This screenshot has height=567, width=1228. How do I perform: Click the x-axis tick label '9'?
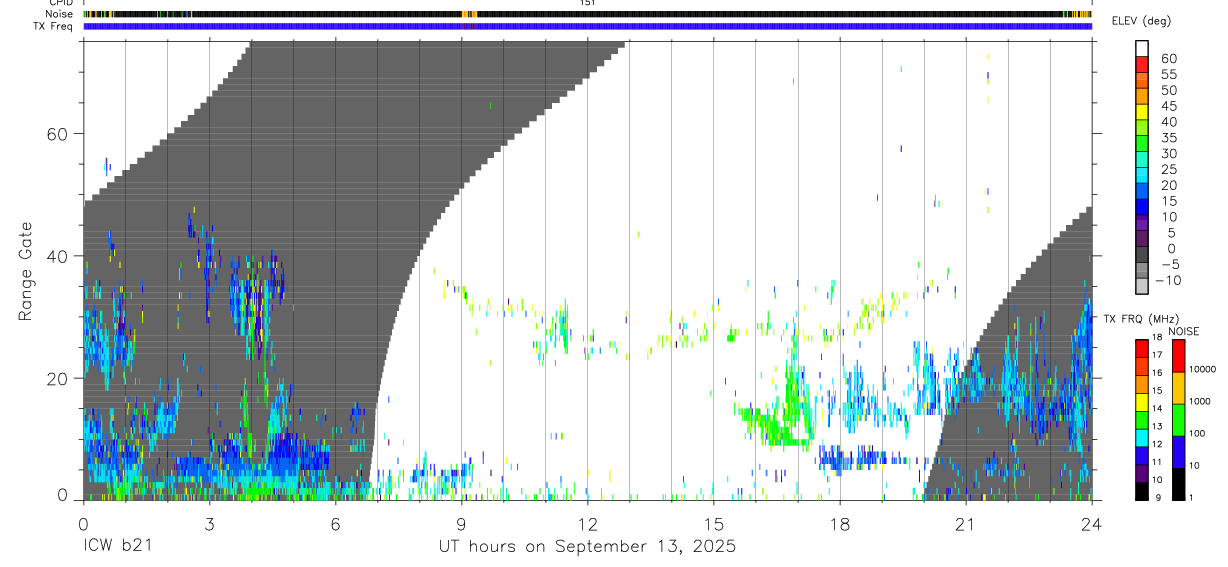461,524
